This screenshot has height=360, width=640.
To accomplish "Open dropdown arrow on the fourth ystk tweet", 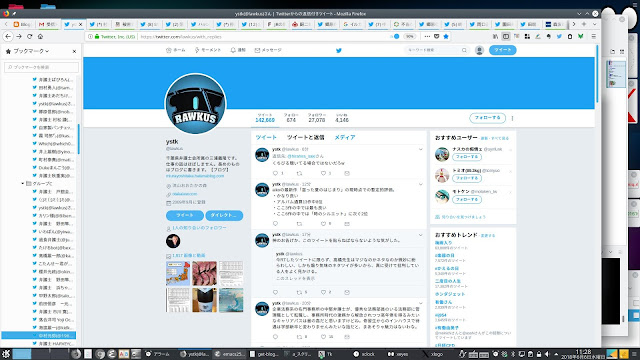I will 420,304.
